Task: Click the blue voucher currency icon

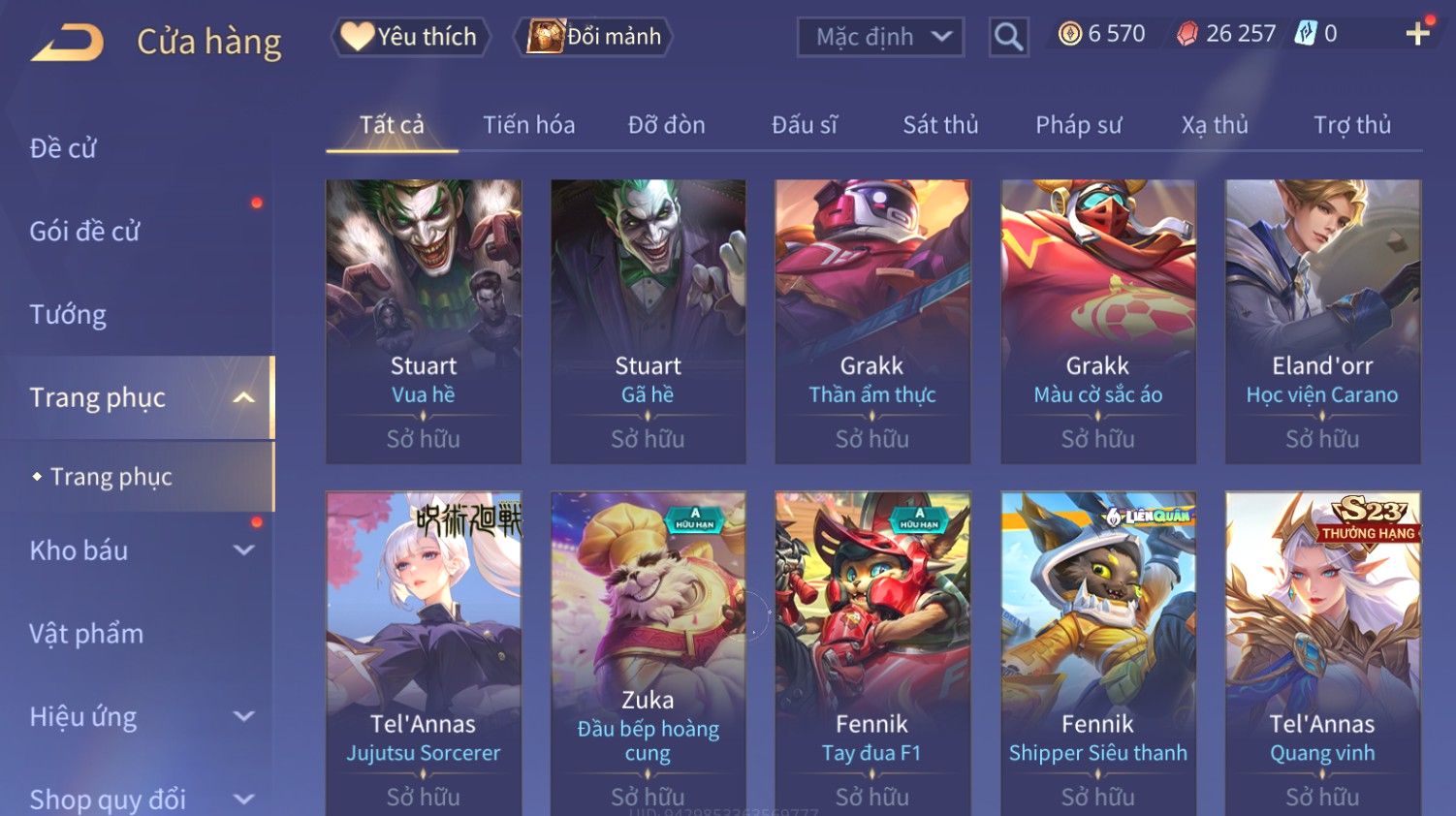Action: click(x=1306, y=34)
